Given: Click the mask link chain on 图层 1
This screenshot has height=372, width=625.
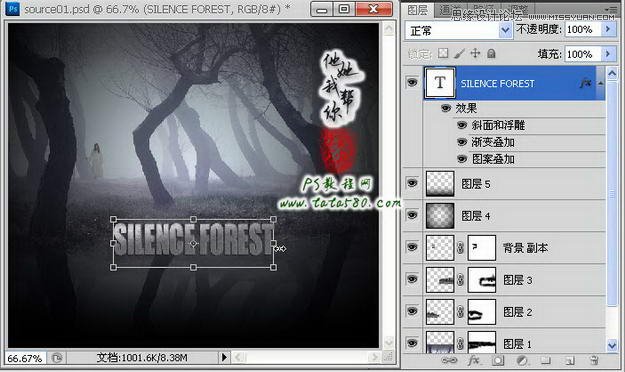Looking at the screenshot, I should (x=460, y=343).
